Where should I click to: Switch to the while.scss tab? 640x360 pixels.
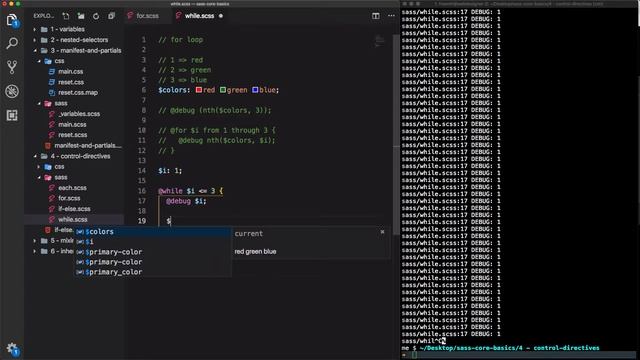199,16
